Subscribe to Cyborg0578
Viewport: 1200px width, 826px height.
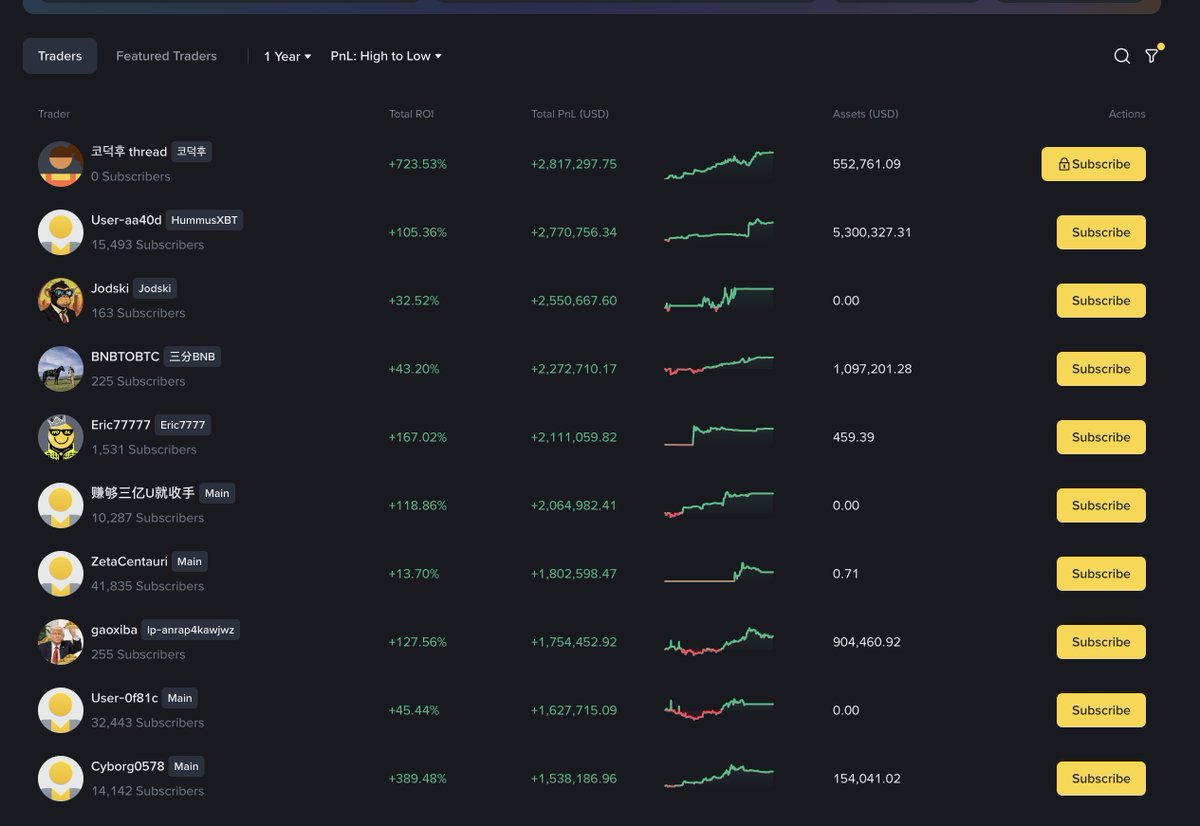[x=1101, y=778]
